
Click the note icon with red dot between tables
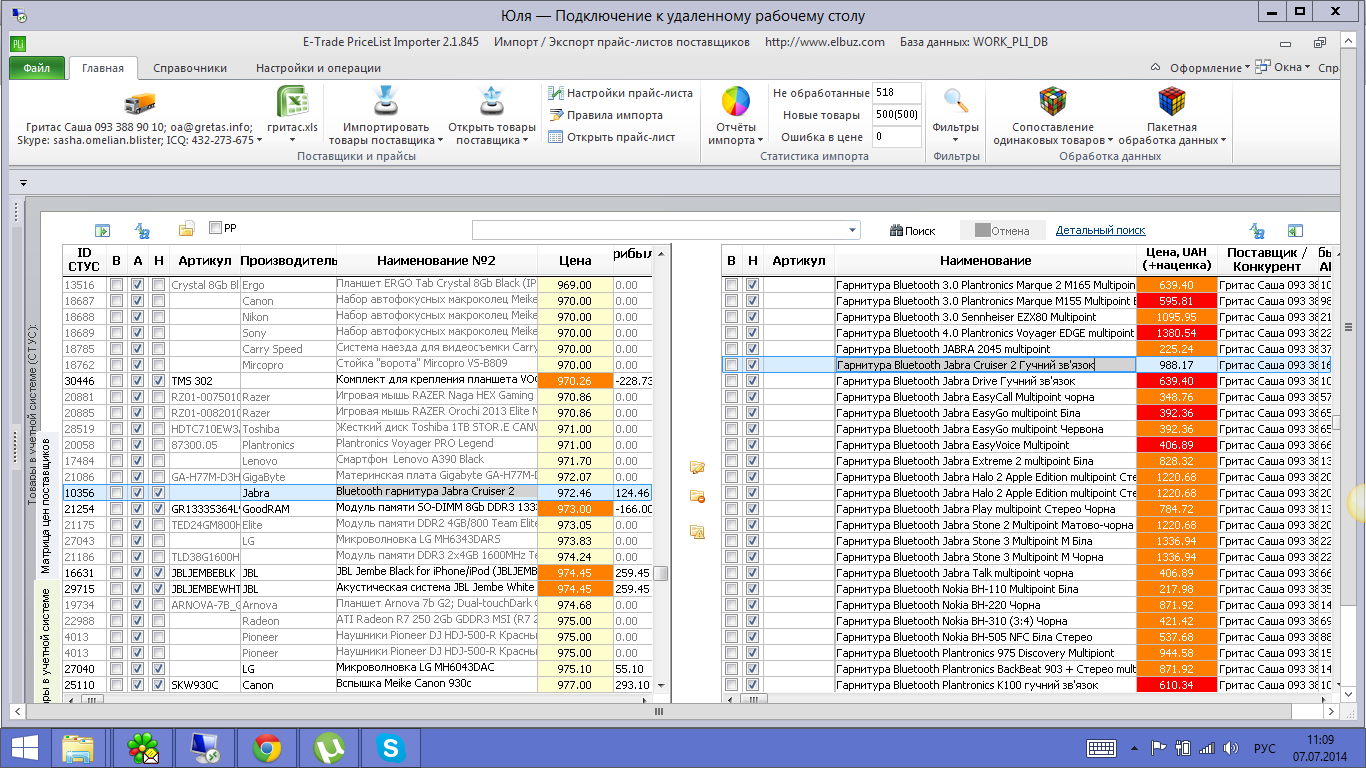pyautogui.click(x=697, y=497)
